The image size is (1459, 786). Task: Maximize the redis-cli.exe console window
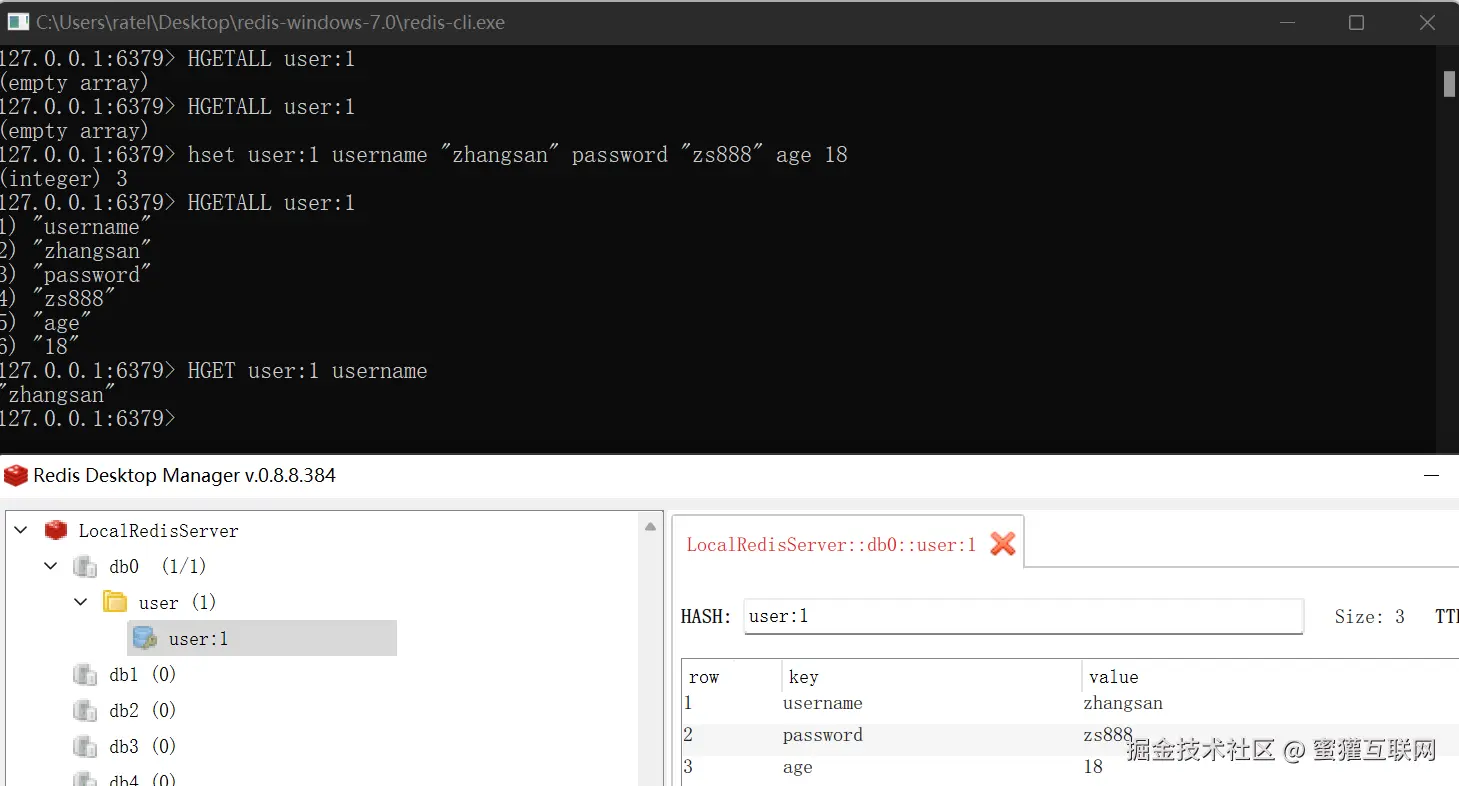[x=1356, y=22]
